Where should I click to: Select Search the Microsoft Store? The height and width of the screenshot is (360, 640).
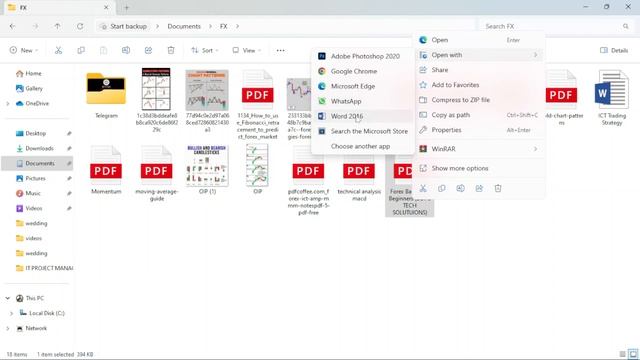[x=362, y=131]
